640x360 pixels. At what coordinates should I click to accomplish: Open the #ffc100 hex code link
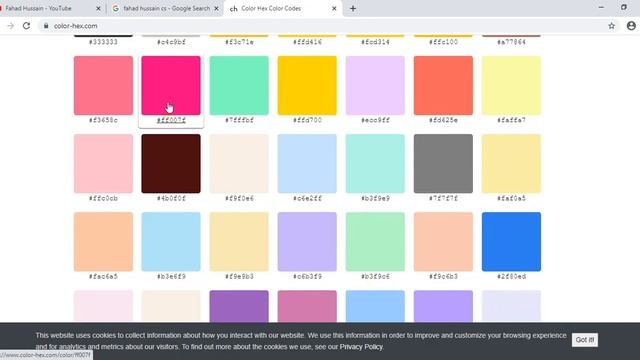tap(443, 42)
